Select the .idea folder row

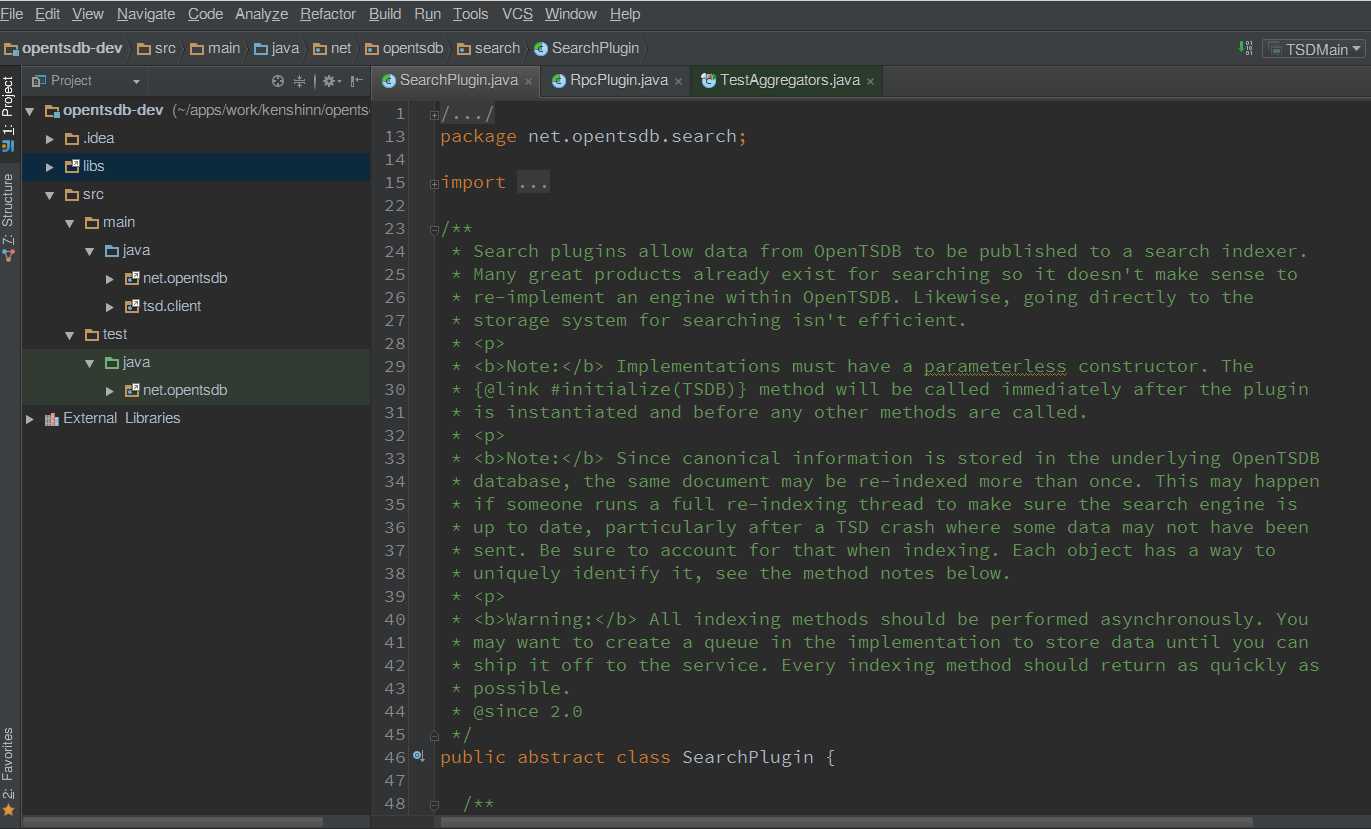(x=196, y=138)
